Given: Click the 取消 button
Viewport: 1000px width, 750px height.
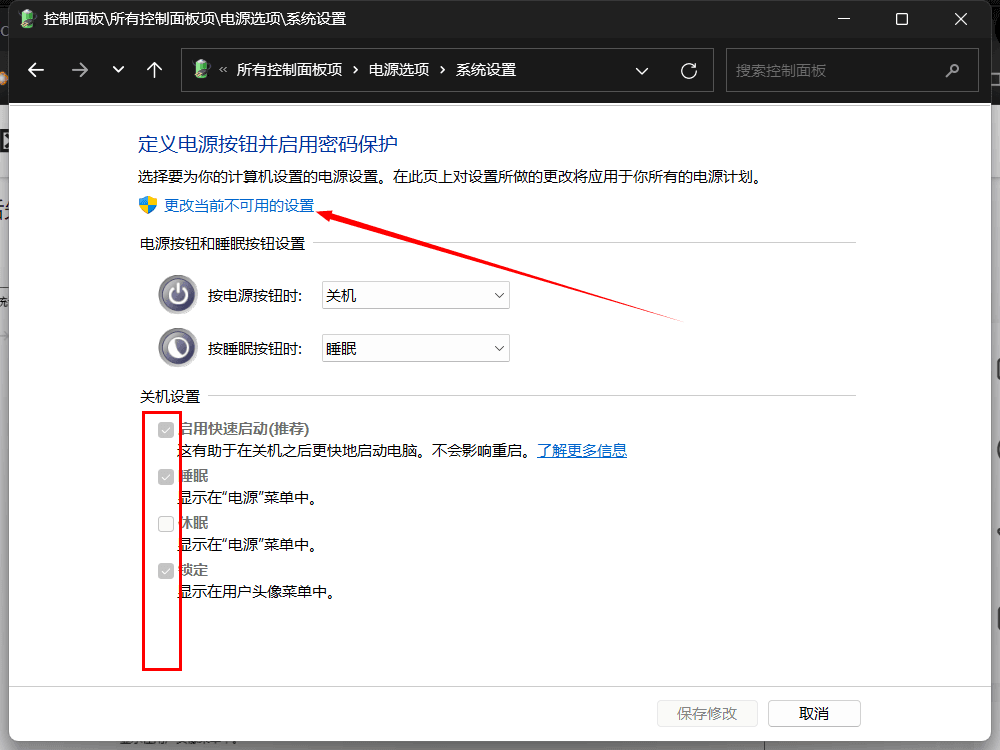Looking at the screenshot, I should point(814,713).
